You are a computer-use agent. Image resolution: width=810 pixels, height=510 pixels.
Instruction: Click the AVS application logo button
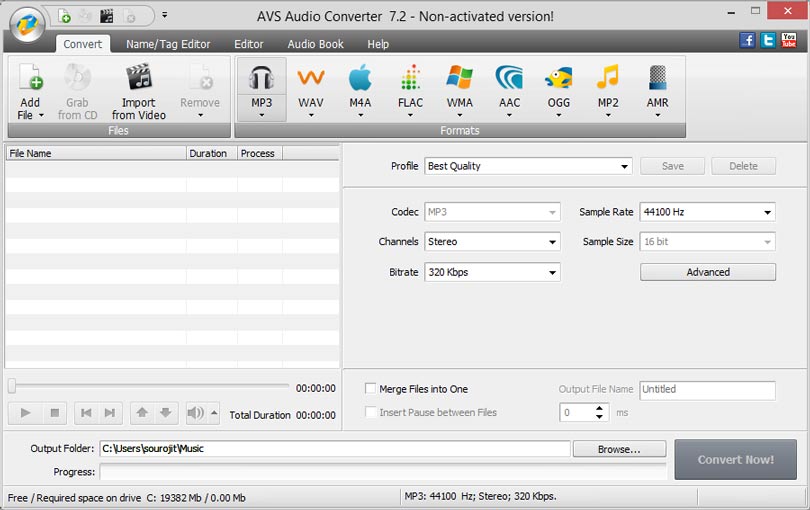(27, 24)
